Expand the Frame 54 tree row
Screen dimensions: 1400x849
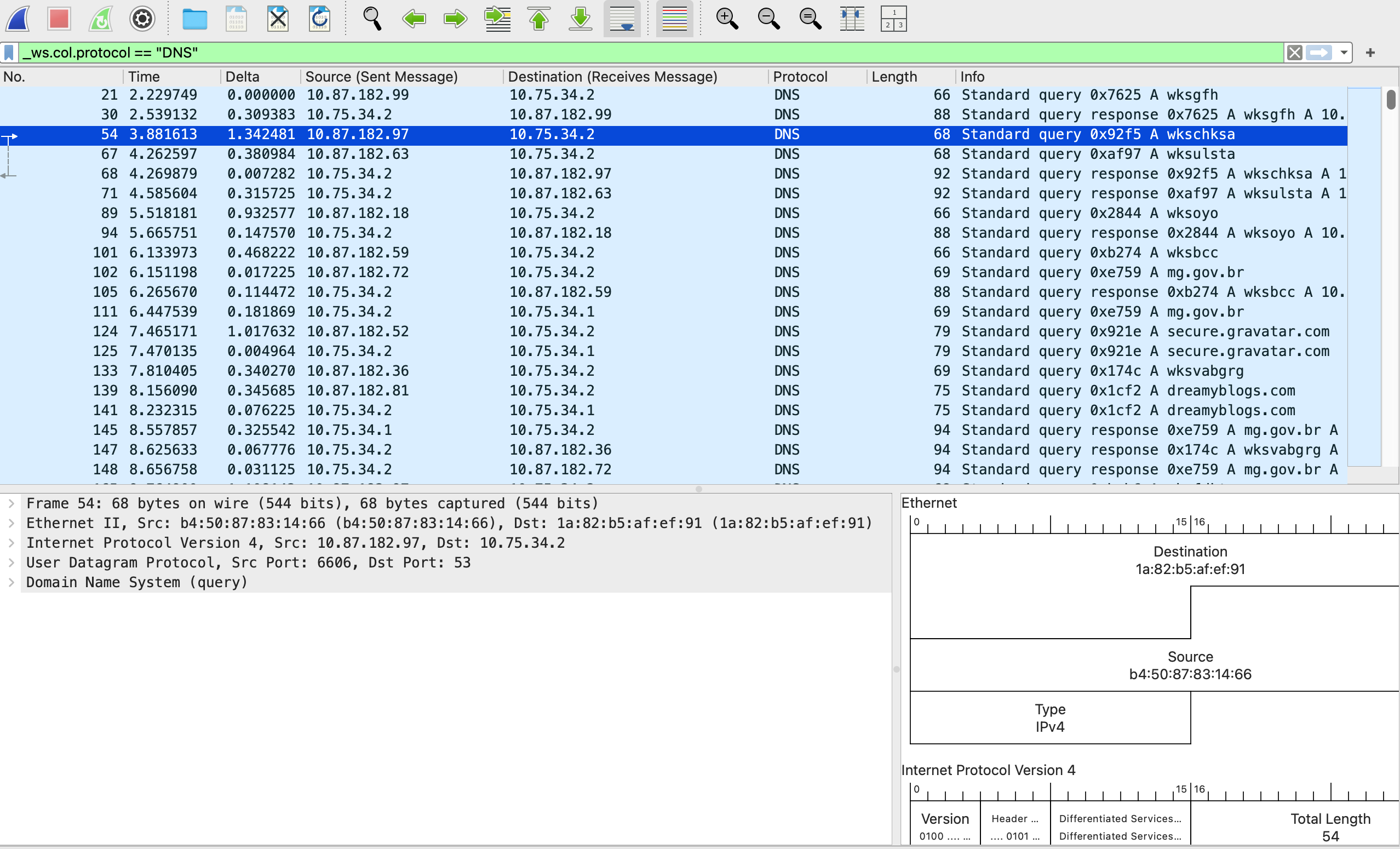[x=12, y=503]
